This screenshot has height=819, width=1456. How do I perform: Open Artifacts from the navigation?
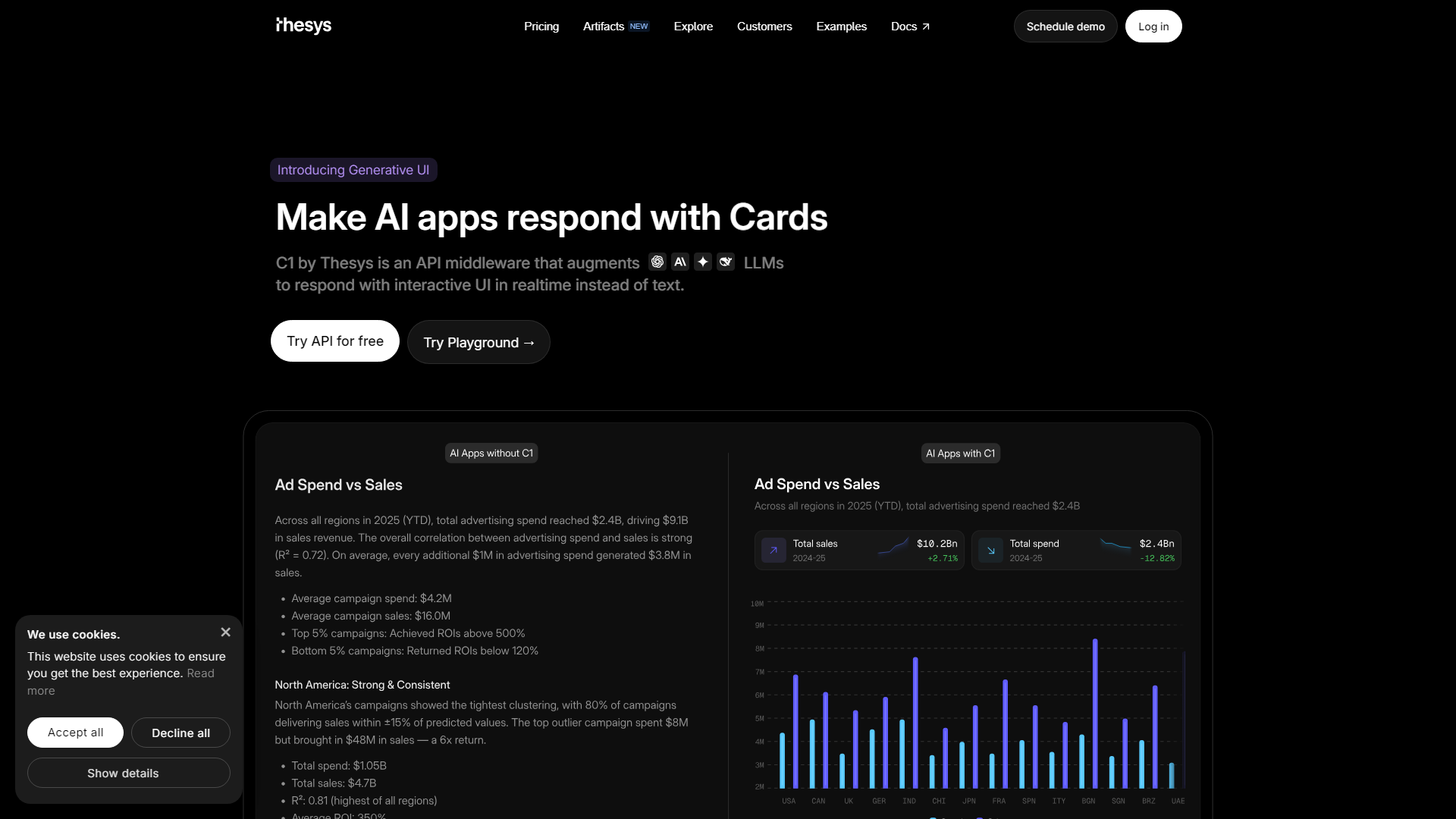604,27
